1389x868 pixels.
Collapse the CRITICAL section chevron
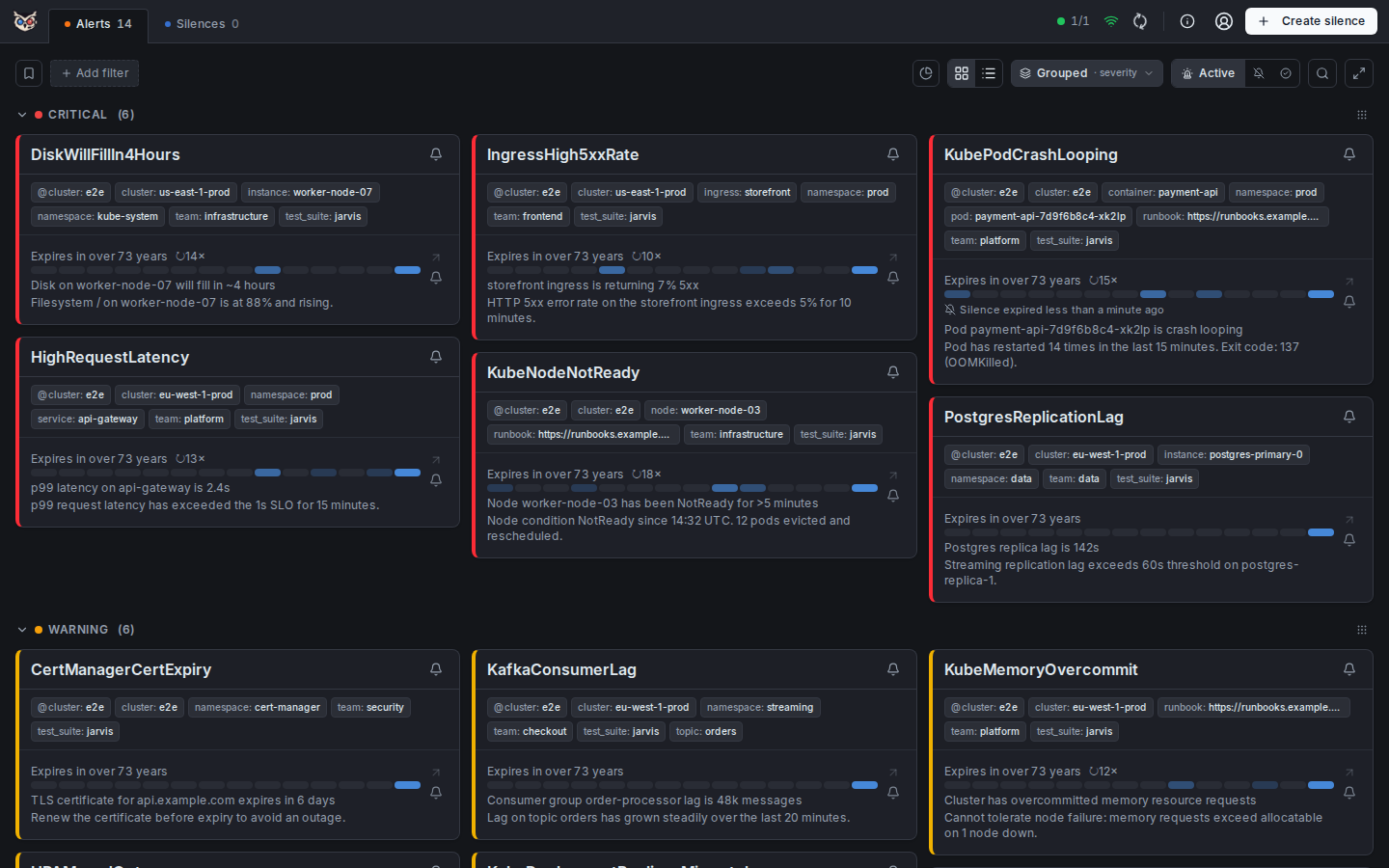(x=22, y=115)
